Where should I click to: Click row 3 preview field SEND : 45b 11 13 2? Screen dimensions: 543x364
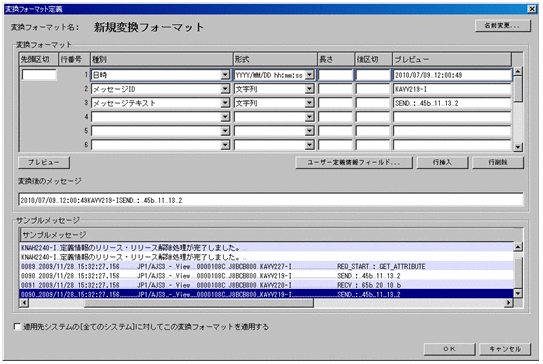click(x=452, y=103)
